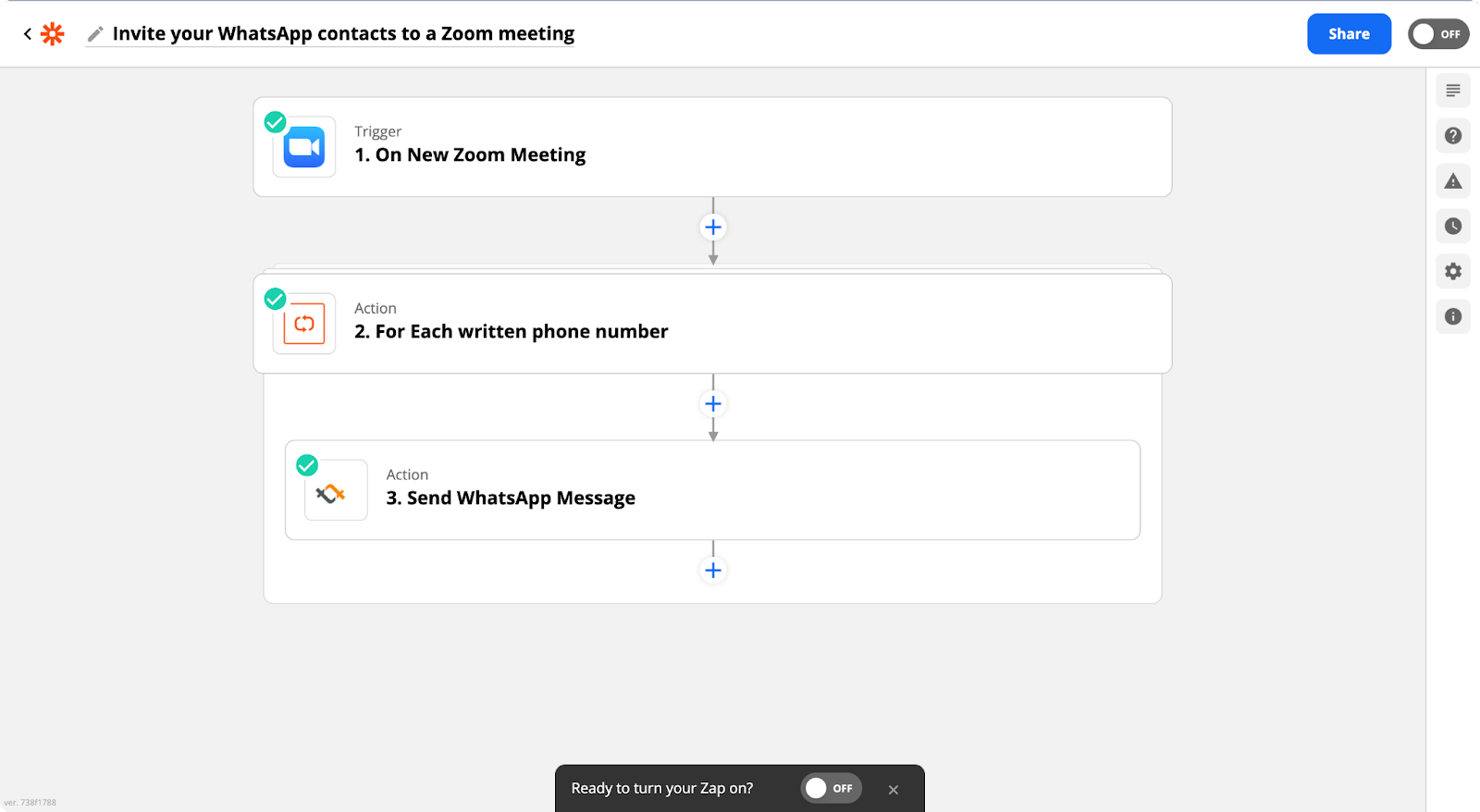Click the Looping app icon in step 2
Image resolution: width=1480 pixels, height=812 pixels.
click(x=304, y=324)
